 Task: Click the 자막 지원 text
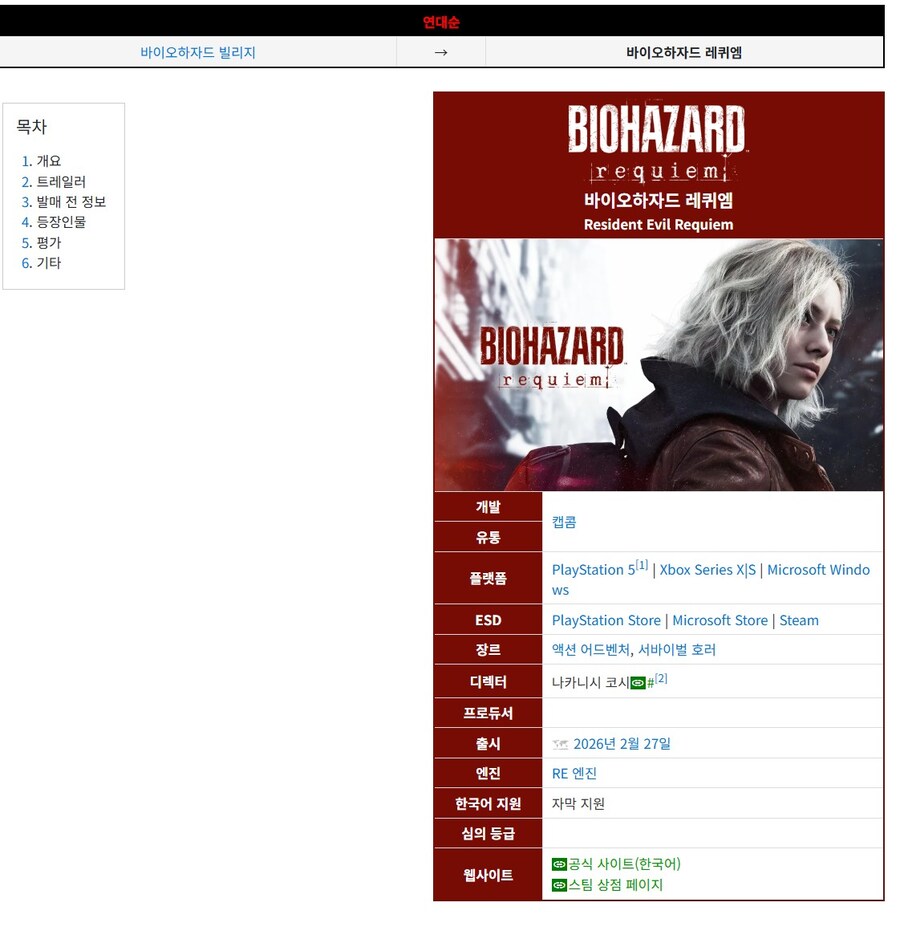click(578, 803)
